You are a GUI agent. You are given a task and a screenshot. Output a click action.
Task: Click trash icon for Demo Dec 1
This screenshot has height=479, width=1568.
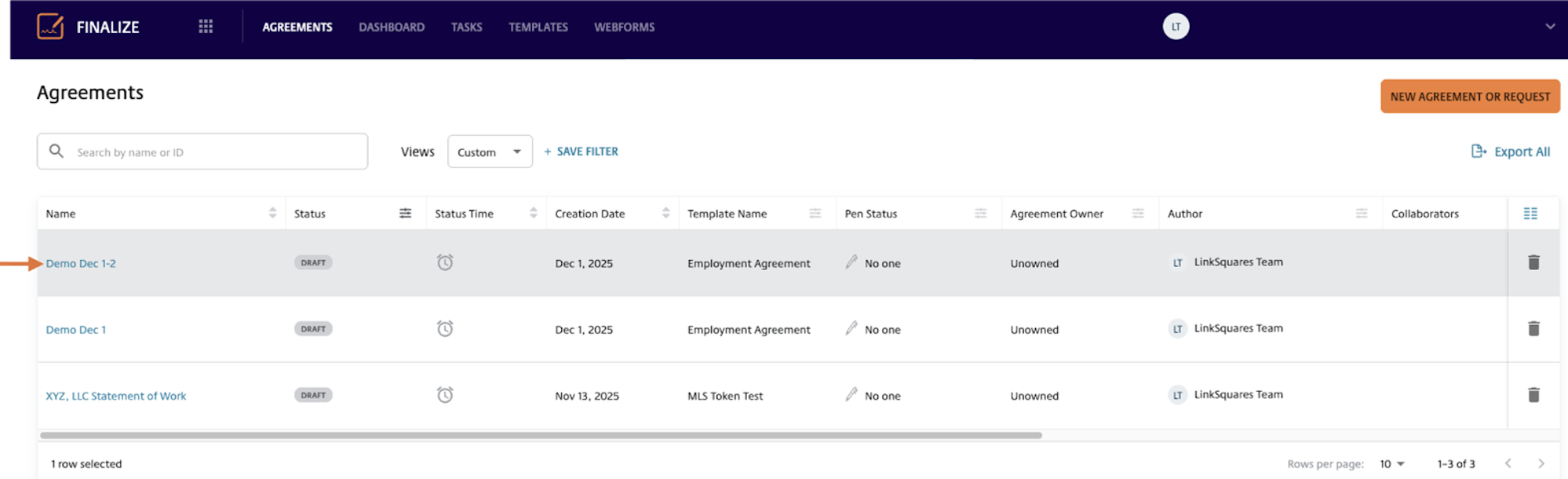coord(1533,329)
